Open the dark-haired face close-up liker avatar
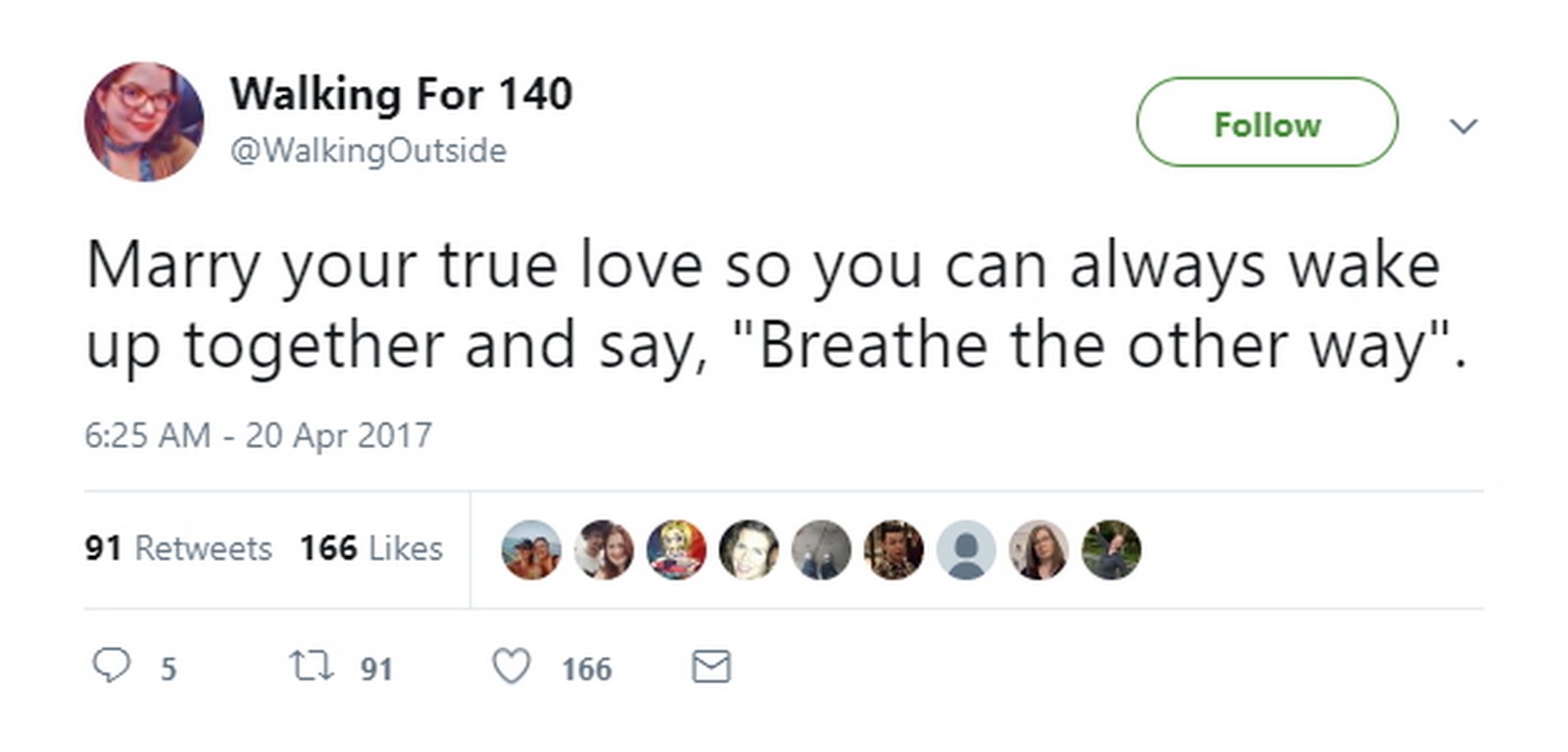 [x=749, y=549]
